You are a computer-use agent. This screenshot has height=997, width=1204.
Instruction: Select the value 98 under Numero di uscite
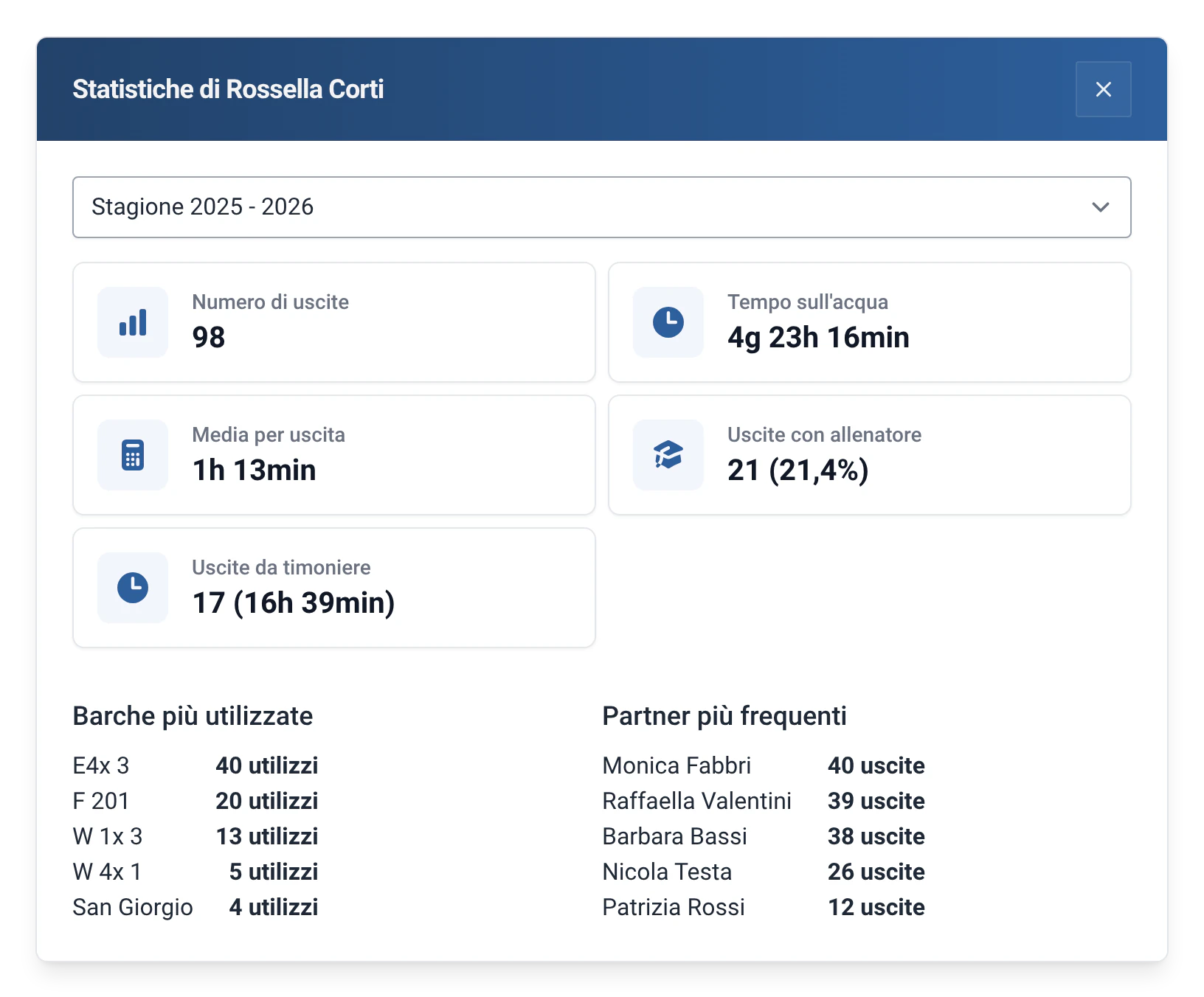[209, 338]
